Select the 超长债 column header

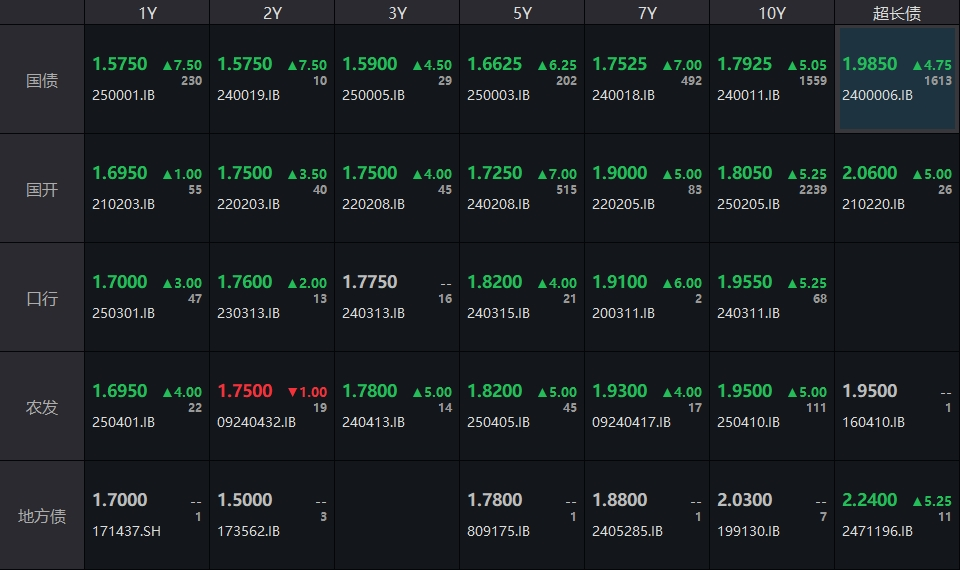[897, 13]
